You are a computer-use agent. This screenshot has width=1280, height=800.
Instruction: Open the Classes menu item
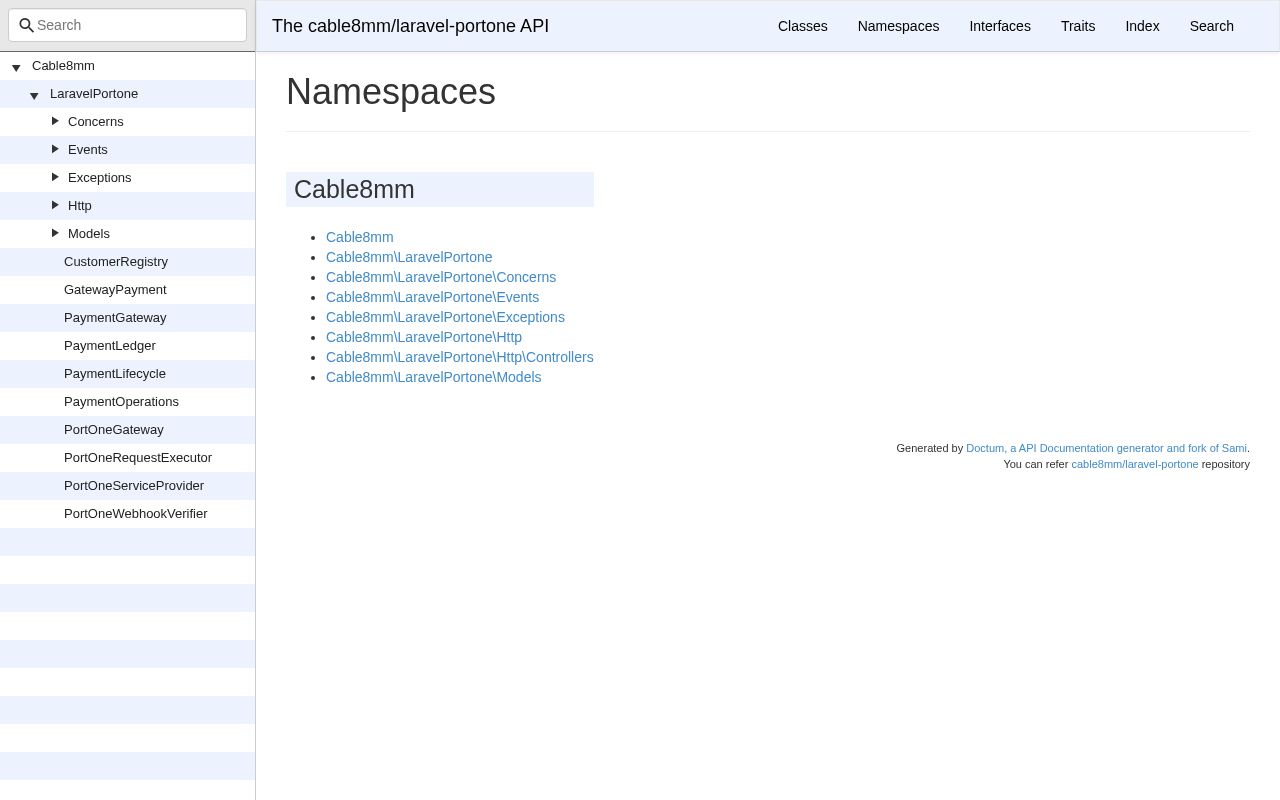pyautogui.click(x=803, y=26)
